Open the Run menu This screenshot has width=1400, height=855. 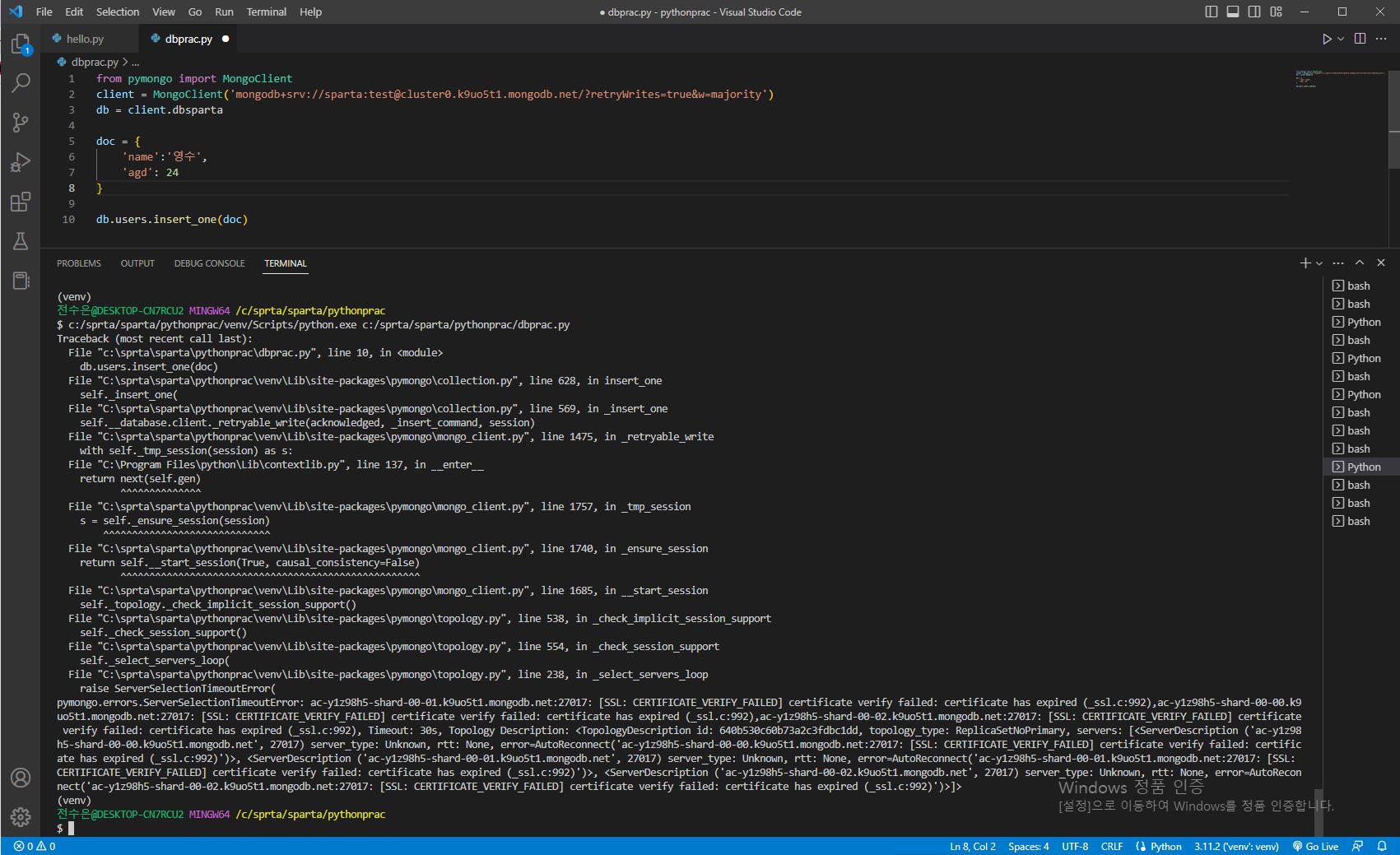tap(224, 12)
